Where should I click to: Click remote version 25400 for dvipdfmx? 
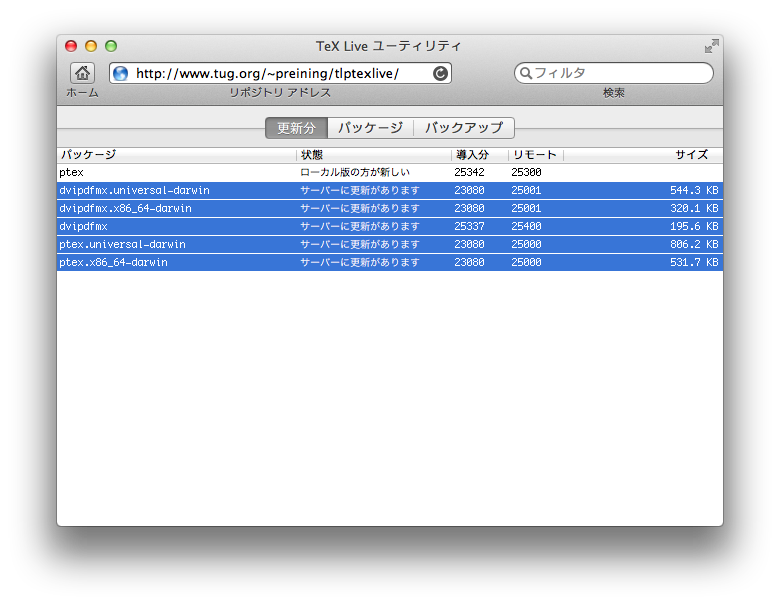[526, 226]
